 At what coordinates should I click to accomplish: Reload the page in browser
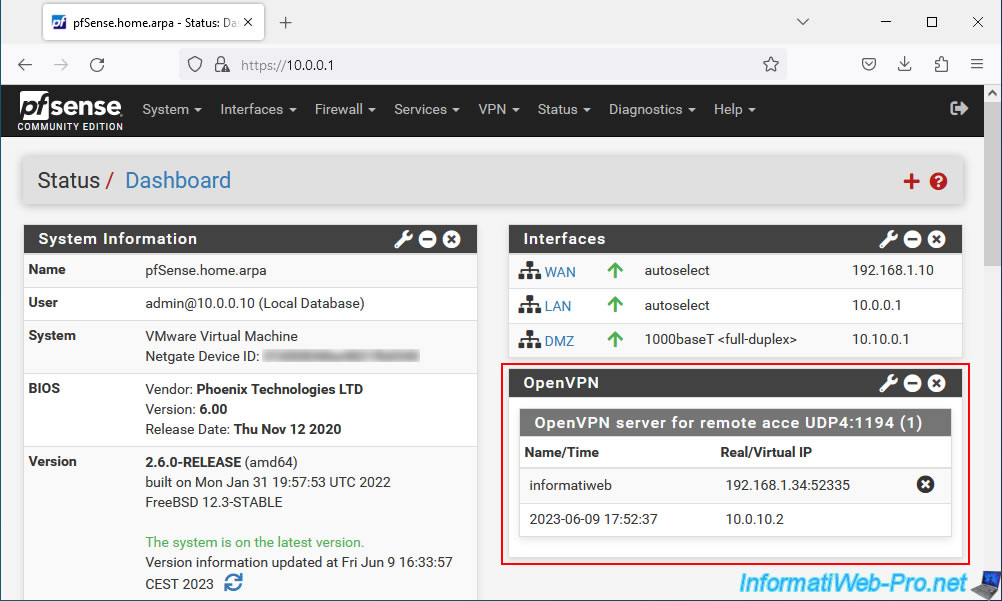click(97, 65)
